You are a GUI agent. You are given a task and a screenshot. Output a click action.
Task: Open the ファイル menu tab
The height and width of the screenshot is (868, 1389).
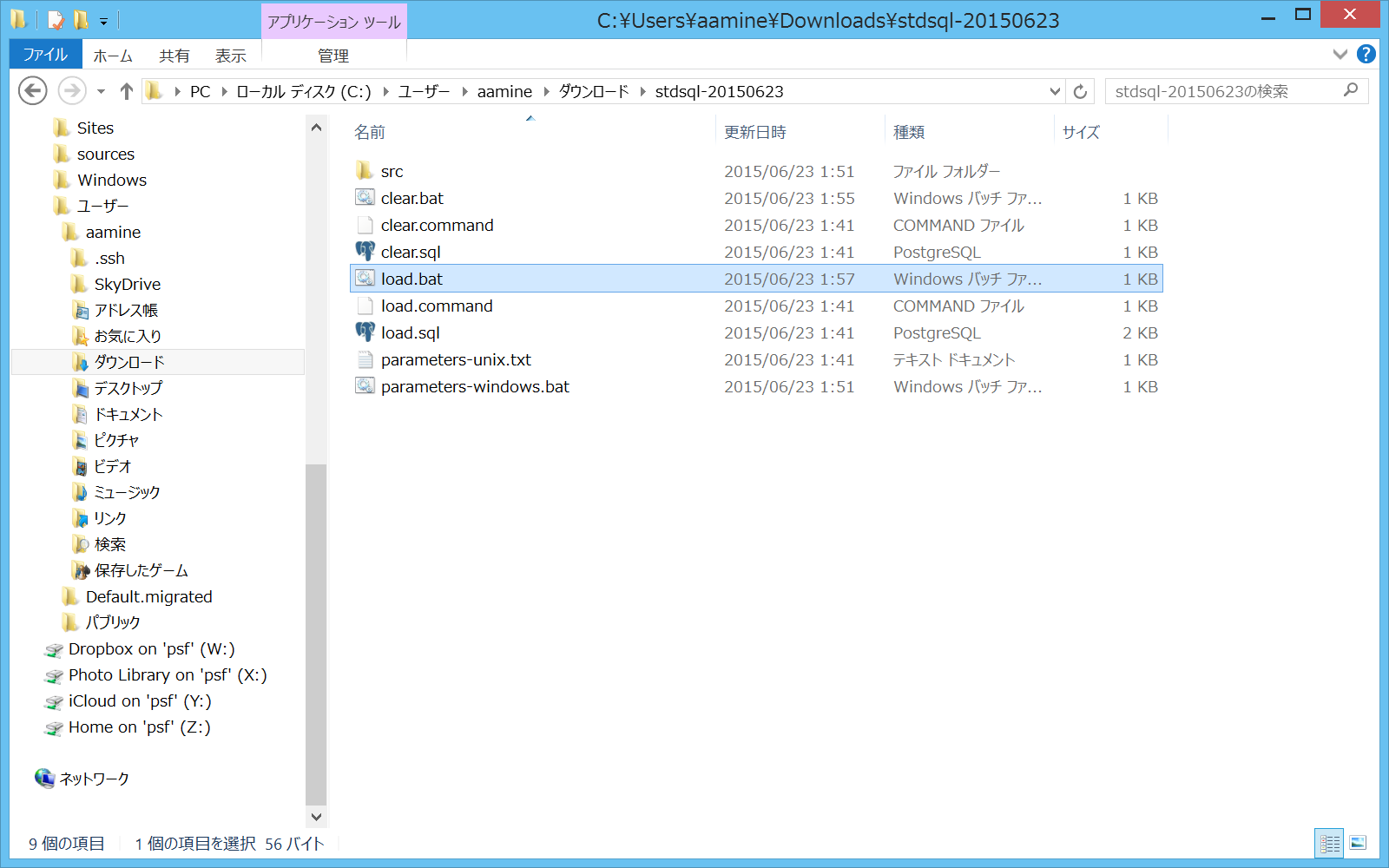45,55
